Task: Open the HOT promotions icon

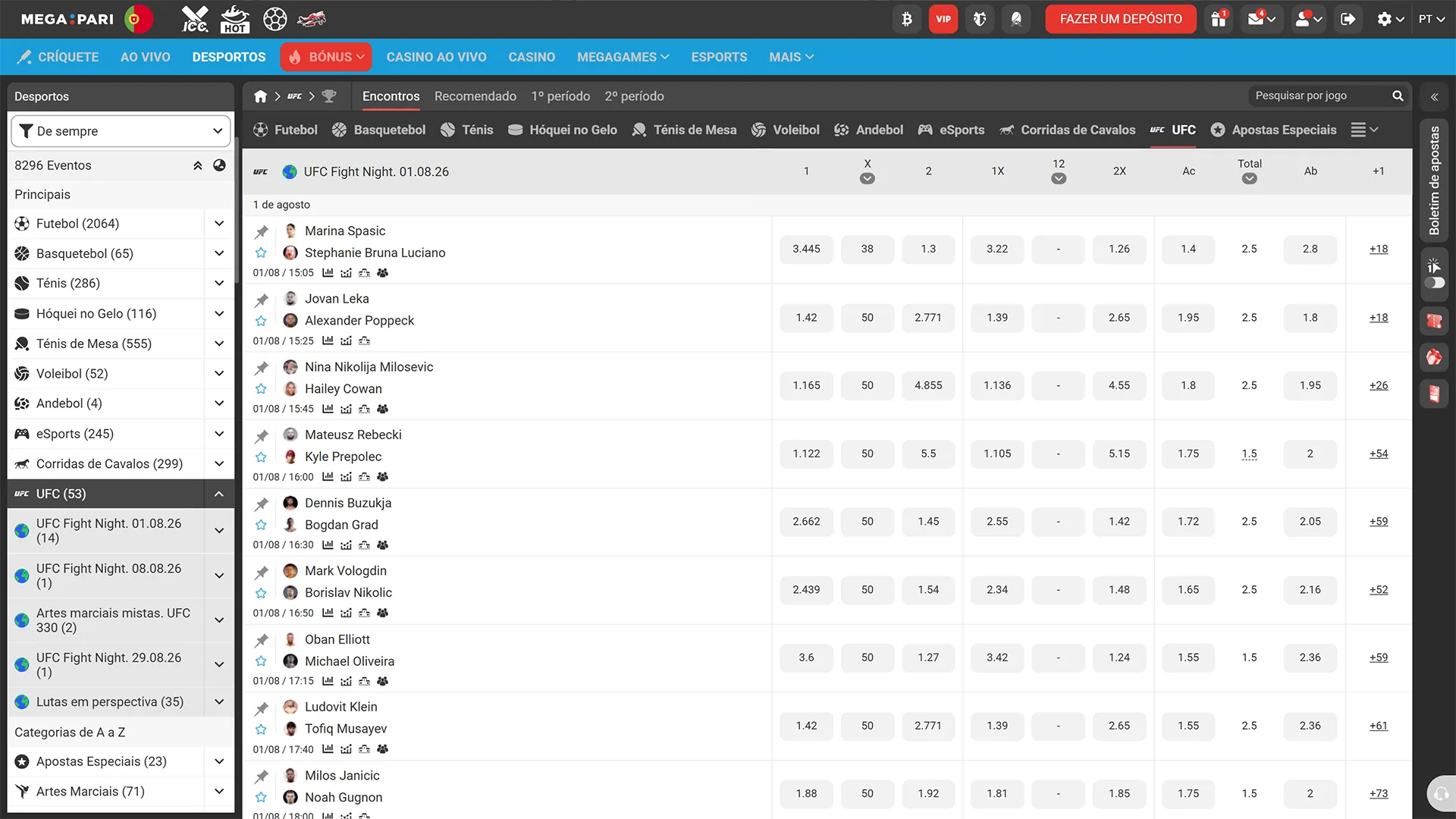Action: point(235,19)
